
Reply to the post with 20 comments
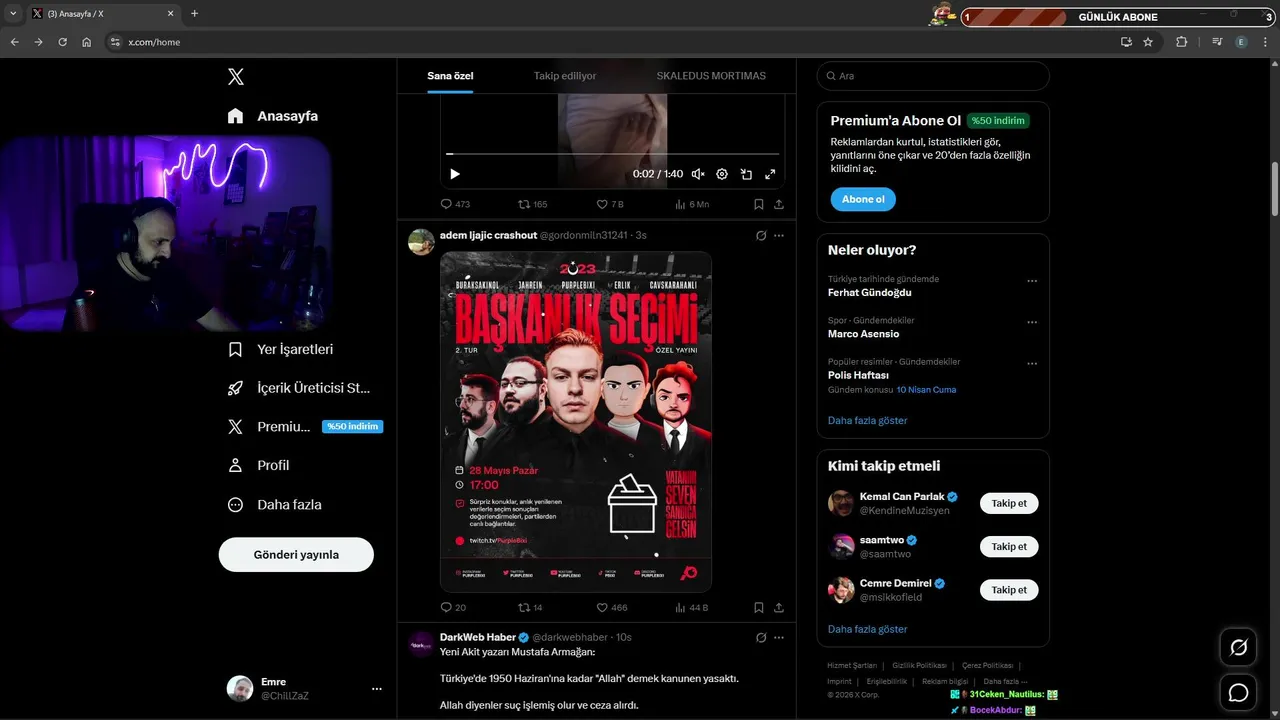453,607
